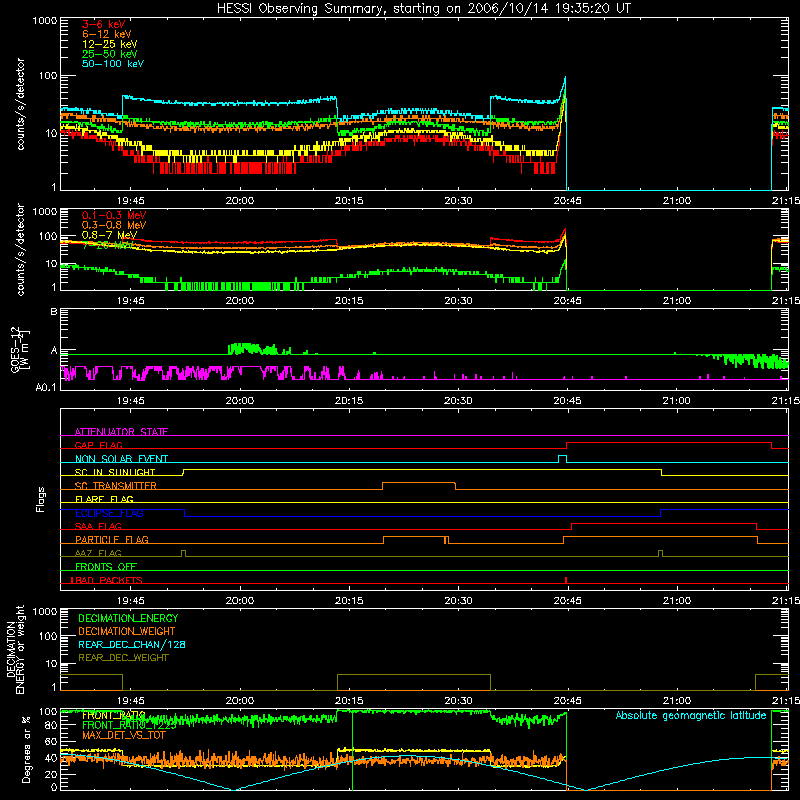This screenshot has width=800, height=800.
Task: Select the orange 6-12 keV legend label
Action: (107, 34)
